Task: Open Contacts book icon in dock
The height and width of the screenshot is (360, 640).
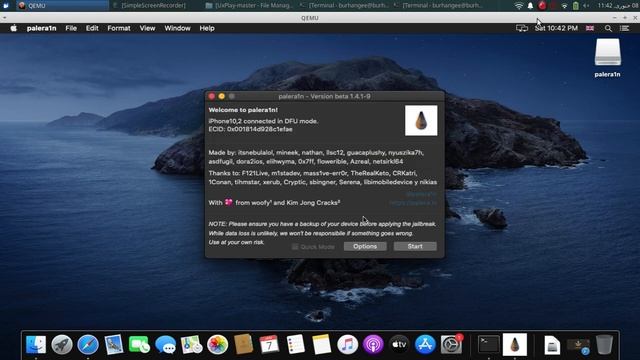Action: [244, 344]
